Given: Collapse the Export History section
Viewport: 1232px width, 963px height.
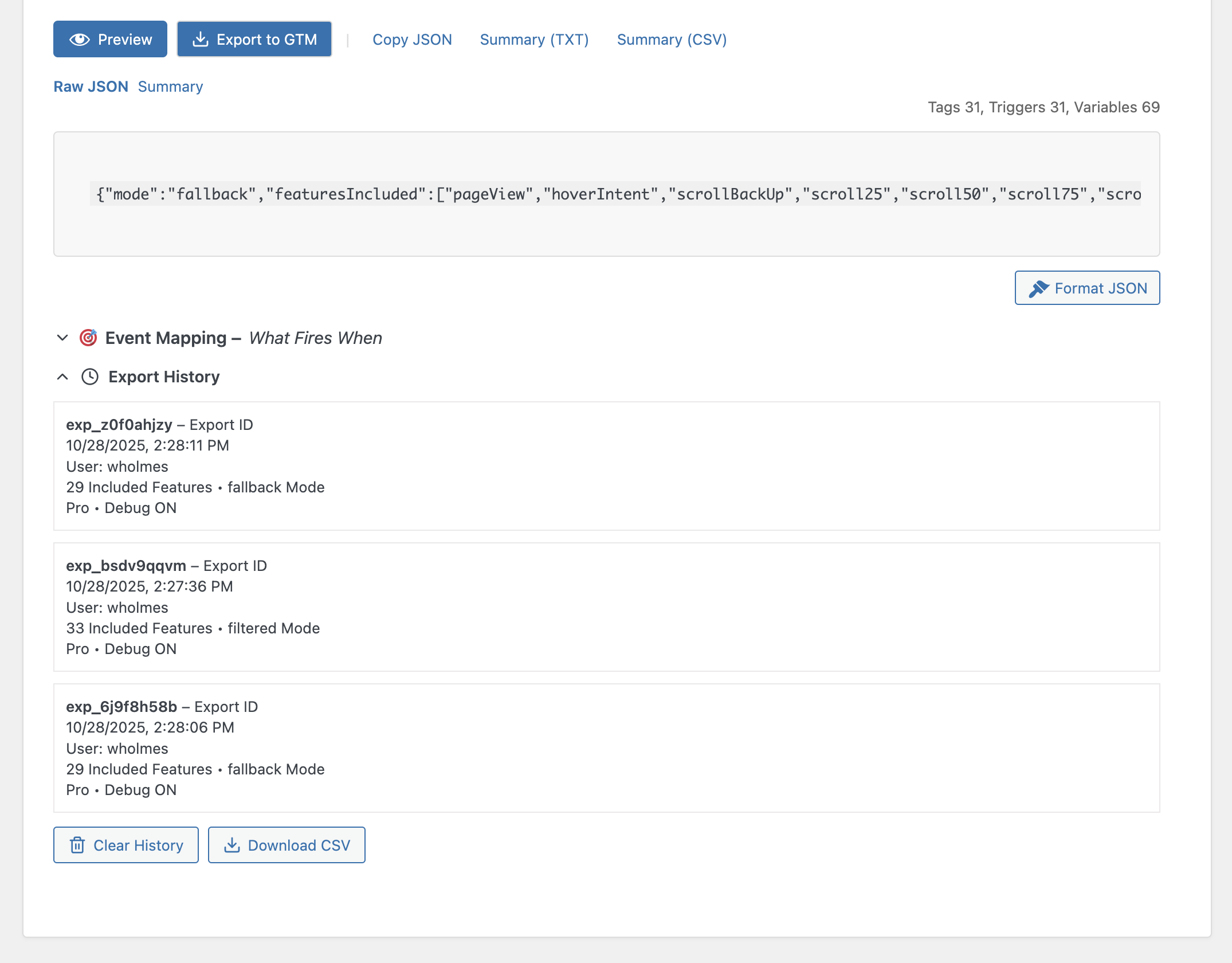Looking at the screenshot, I should (62, 377).
